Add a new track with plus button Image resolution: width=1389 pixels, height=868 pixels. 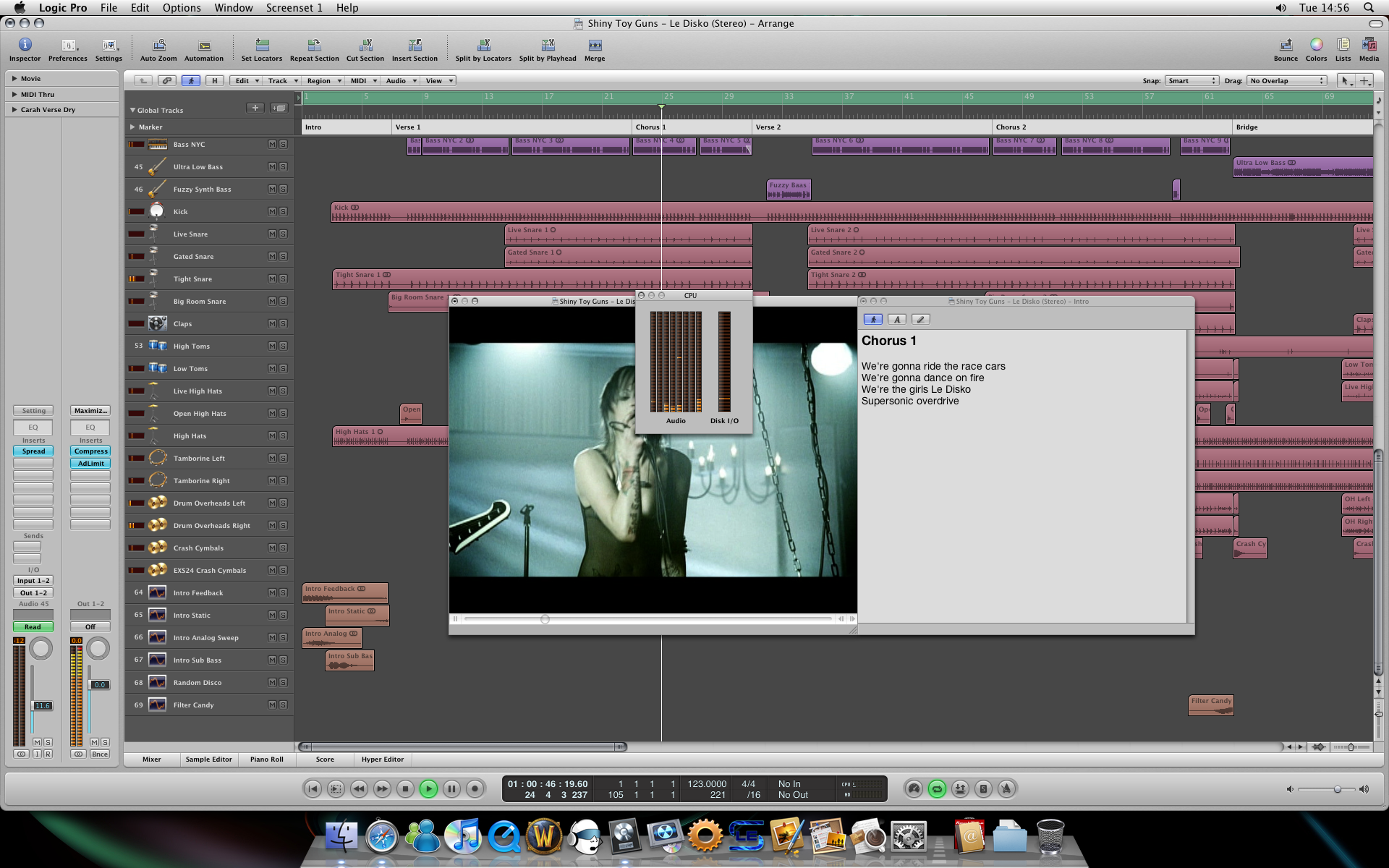pyautogui.click(x=255, y=108)
